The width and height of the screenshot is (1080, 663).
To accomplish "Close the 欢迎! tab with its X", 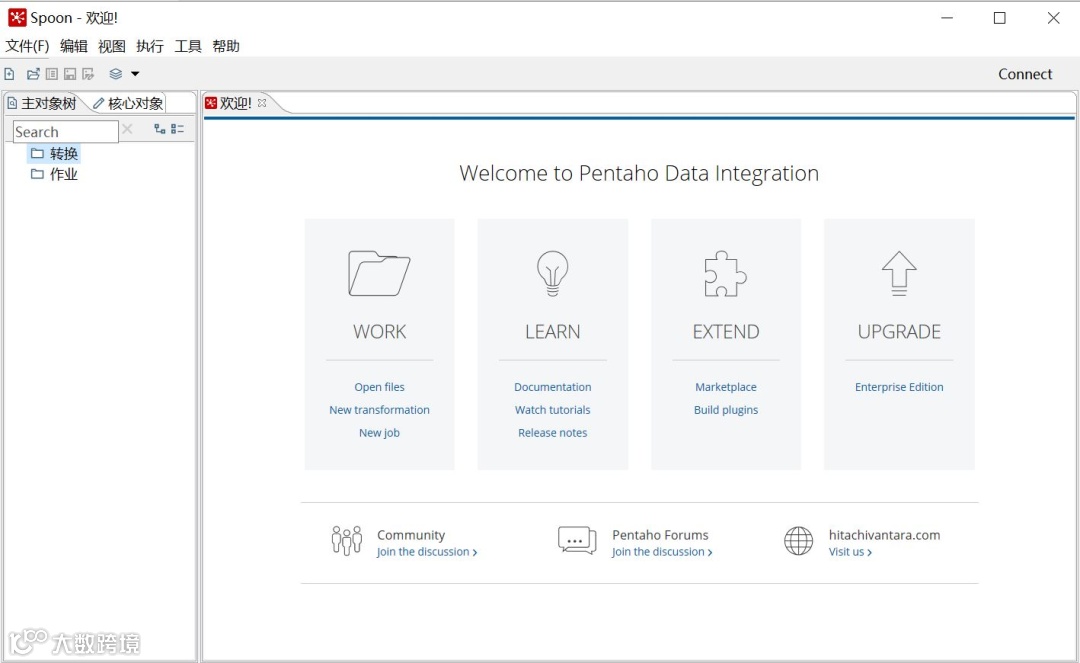I will coord(262,103).
